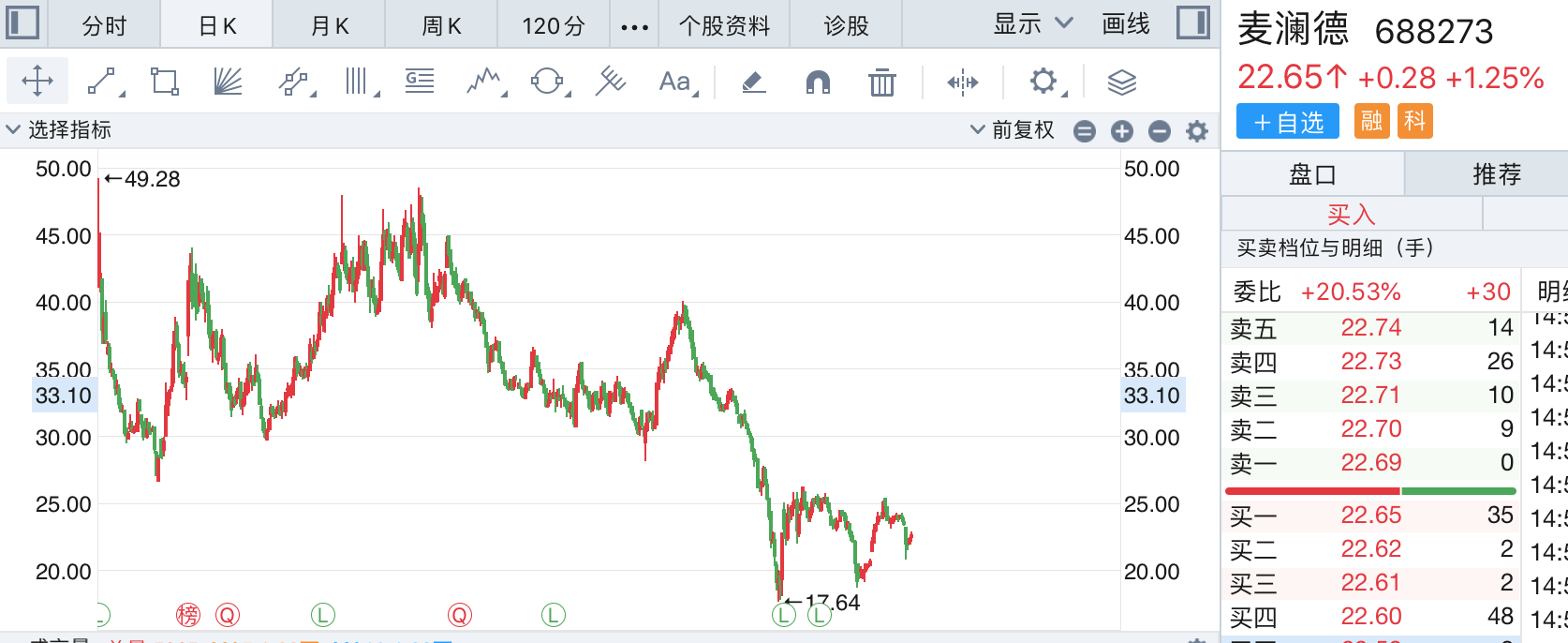Switch to the 推荐 tab
Viewport: 1568px width, 643px height.
(1496, 174)
